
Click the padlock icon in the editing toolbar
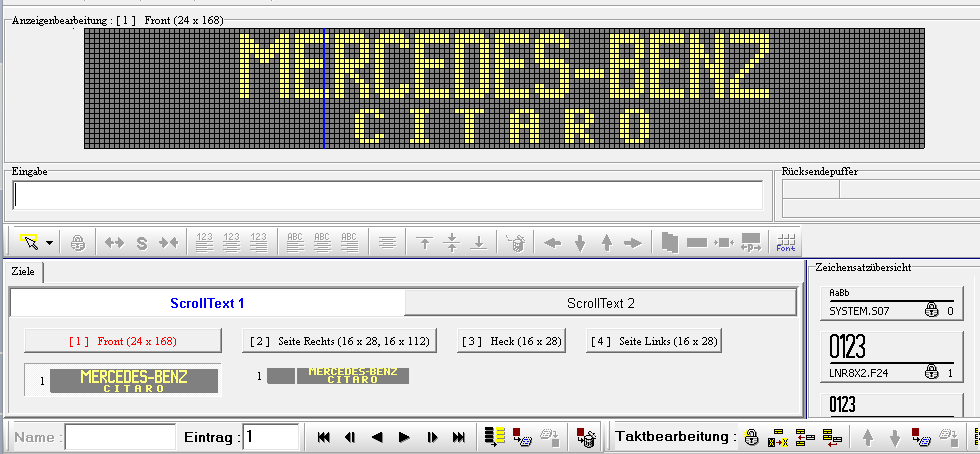78,243
